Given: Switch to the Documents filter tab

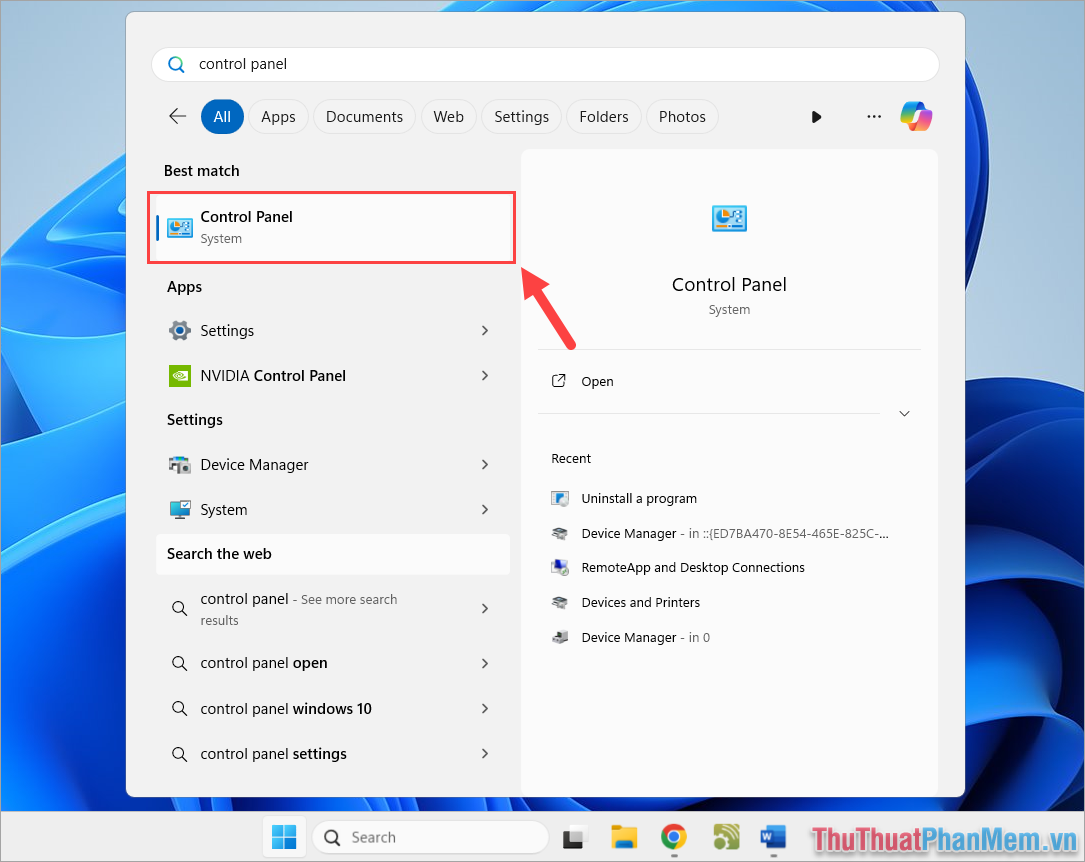Looking at the screenshot, I should (364, 117).
